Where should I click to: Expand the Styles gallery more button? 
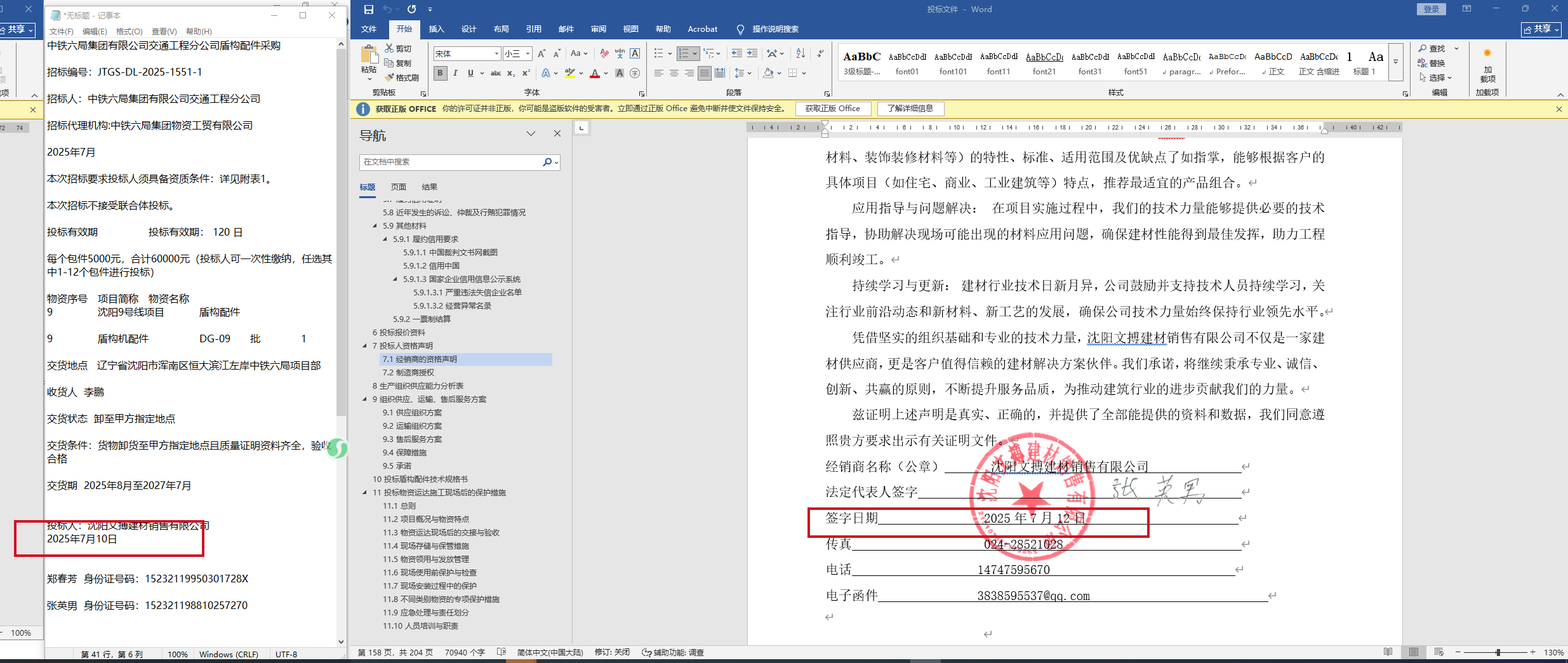[1395, 62]
